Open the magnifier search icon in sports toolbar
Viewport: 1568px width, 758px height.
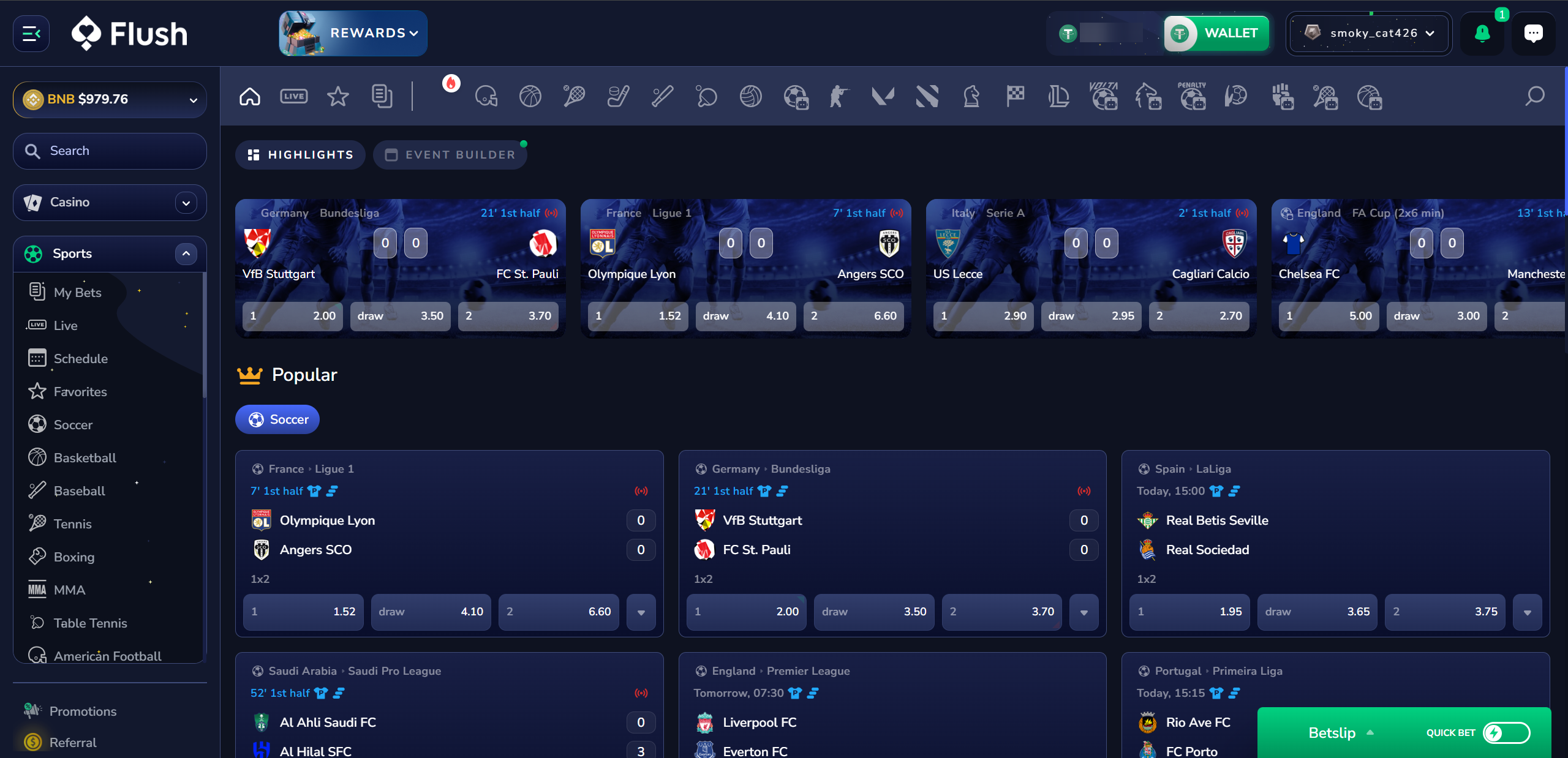[1535, 96]
